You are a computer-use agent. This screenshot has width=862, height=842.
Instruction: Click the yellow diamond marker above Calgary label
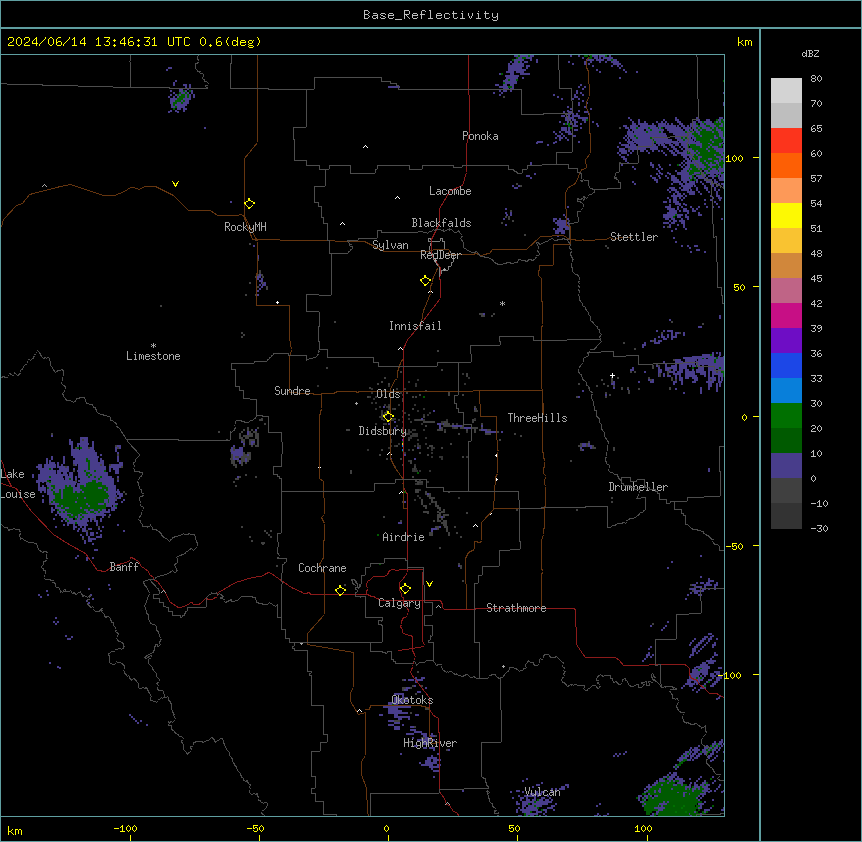[405, 589]
